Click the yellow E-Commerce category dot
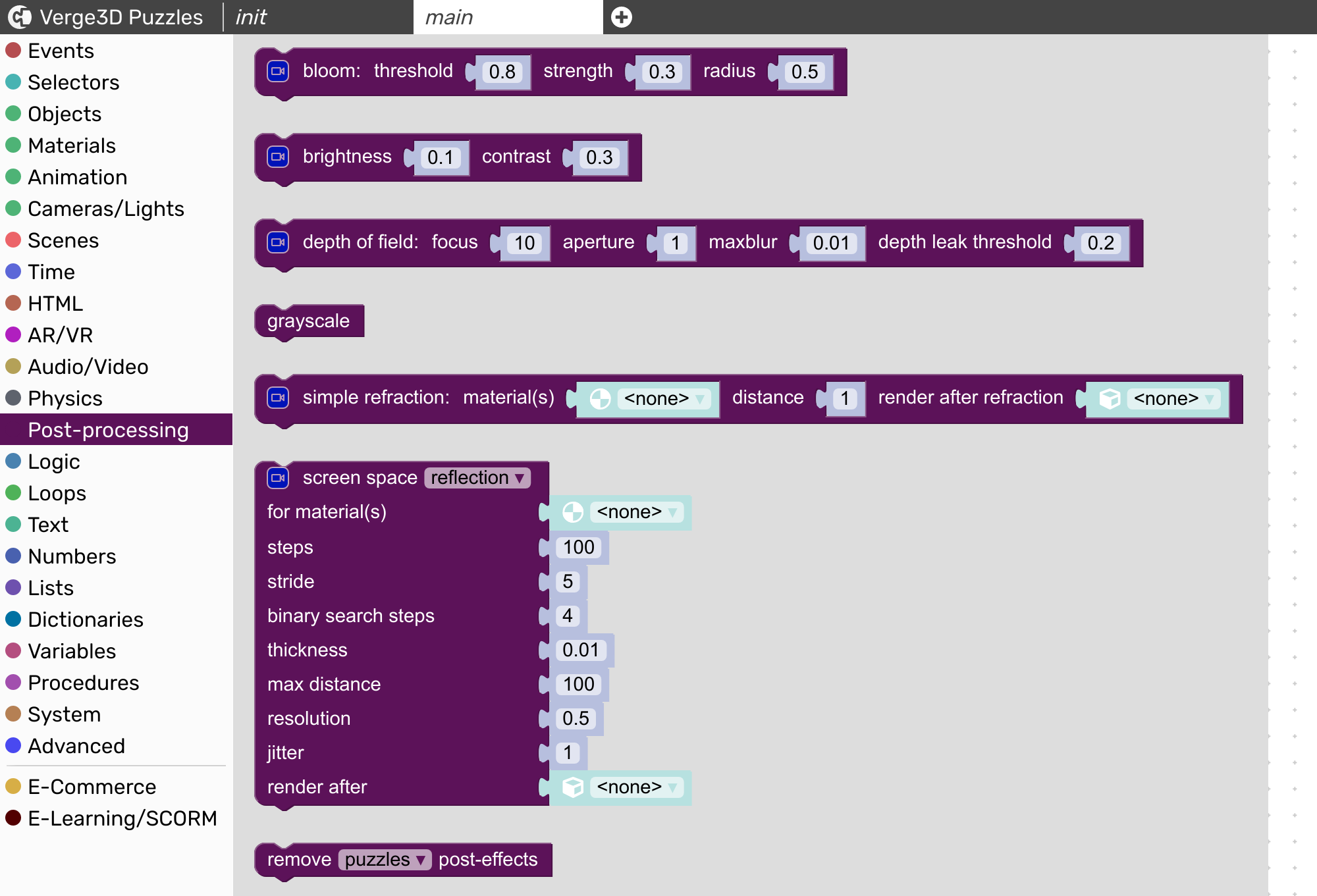This screenshot has height=896, width=1317. pos(13,786)
